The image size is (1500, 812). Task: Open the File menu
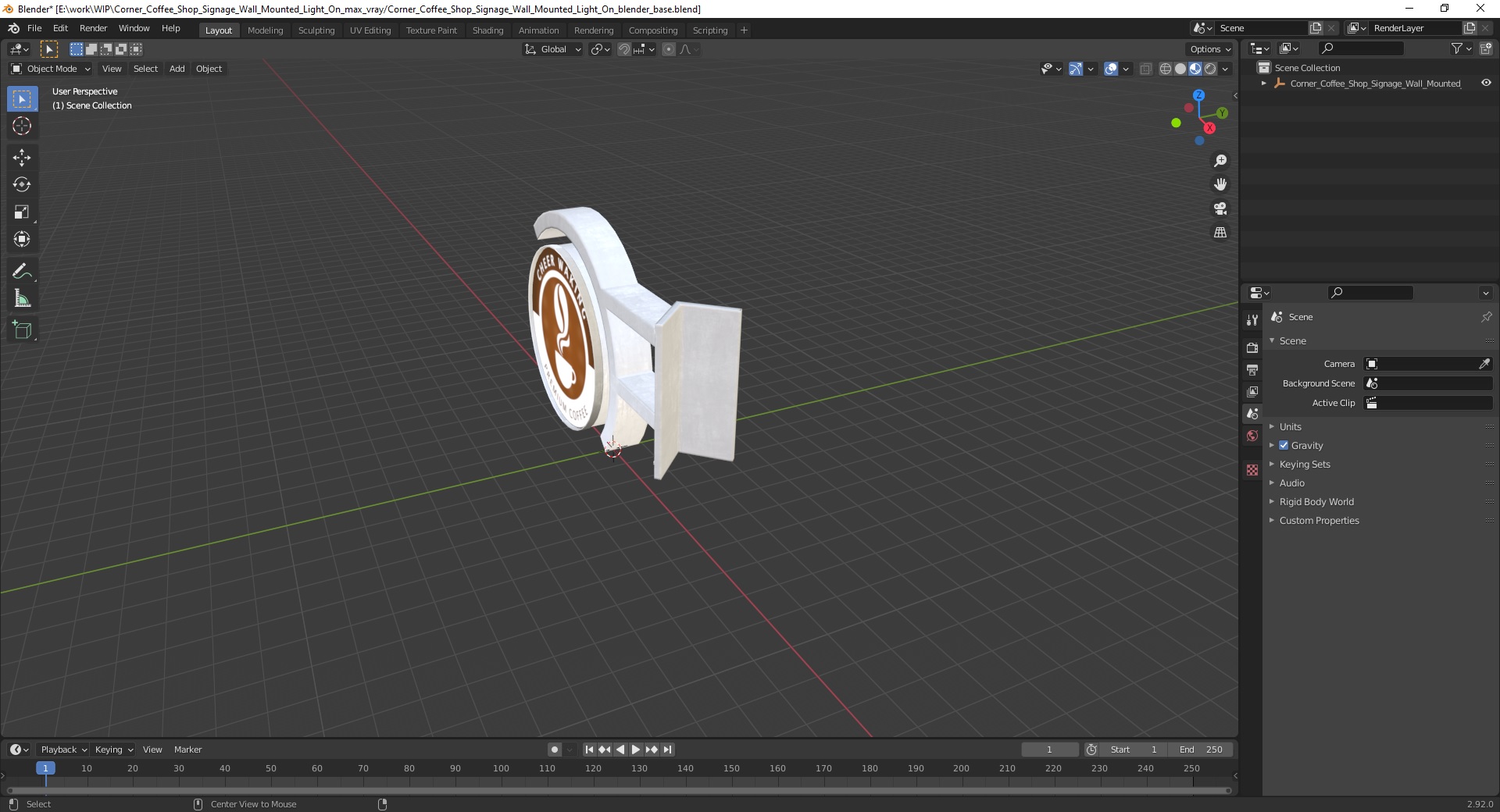point(34,28)
